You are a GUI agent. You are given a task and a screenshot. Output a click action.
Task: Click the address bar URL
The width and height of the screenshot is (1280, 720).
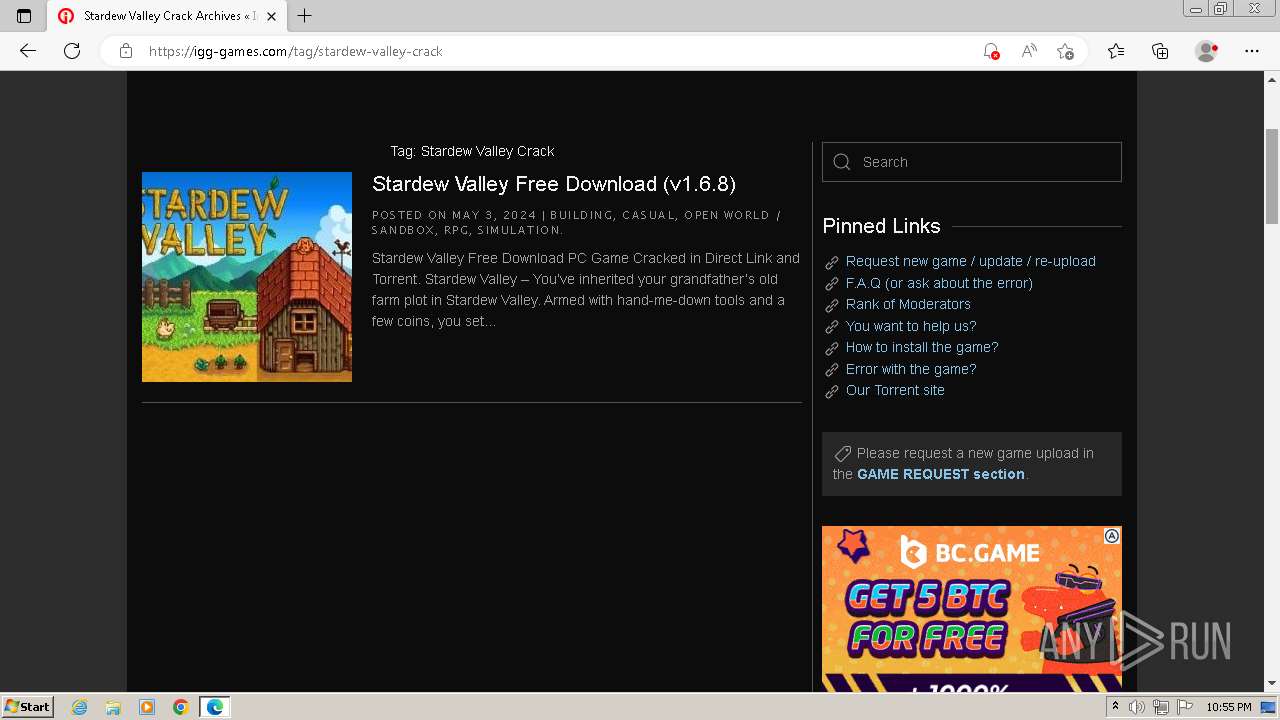pos(296,51)
